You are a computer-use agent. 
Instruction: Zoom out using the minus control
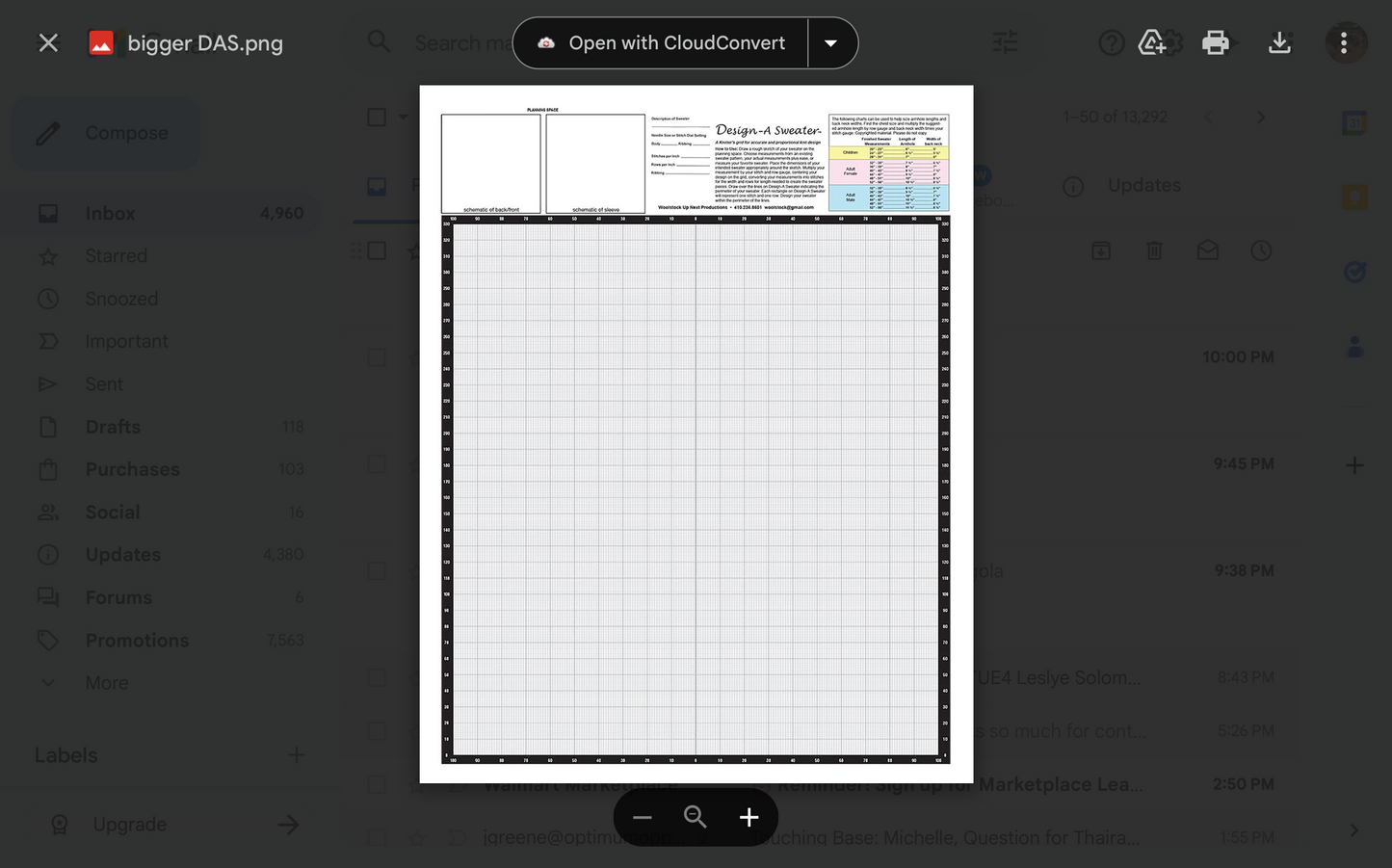(x=642, y=817)
